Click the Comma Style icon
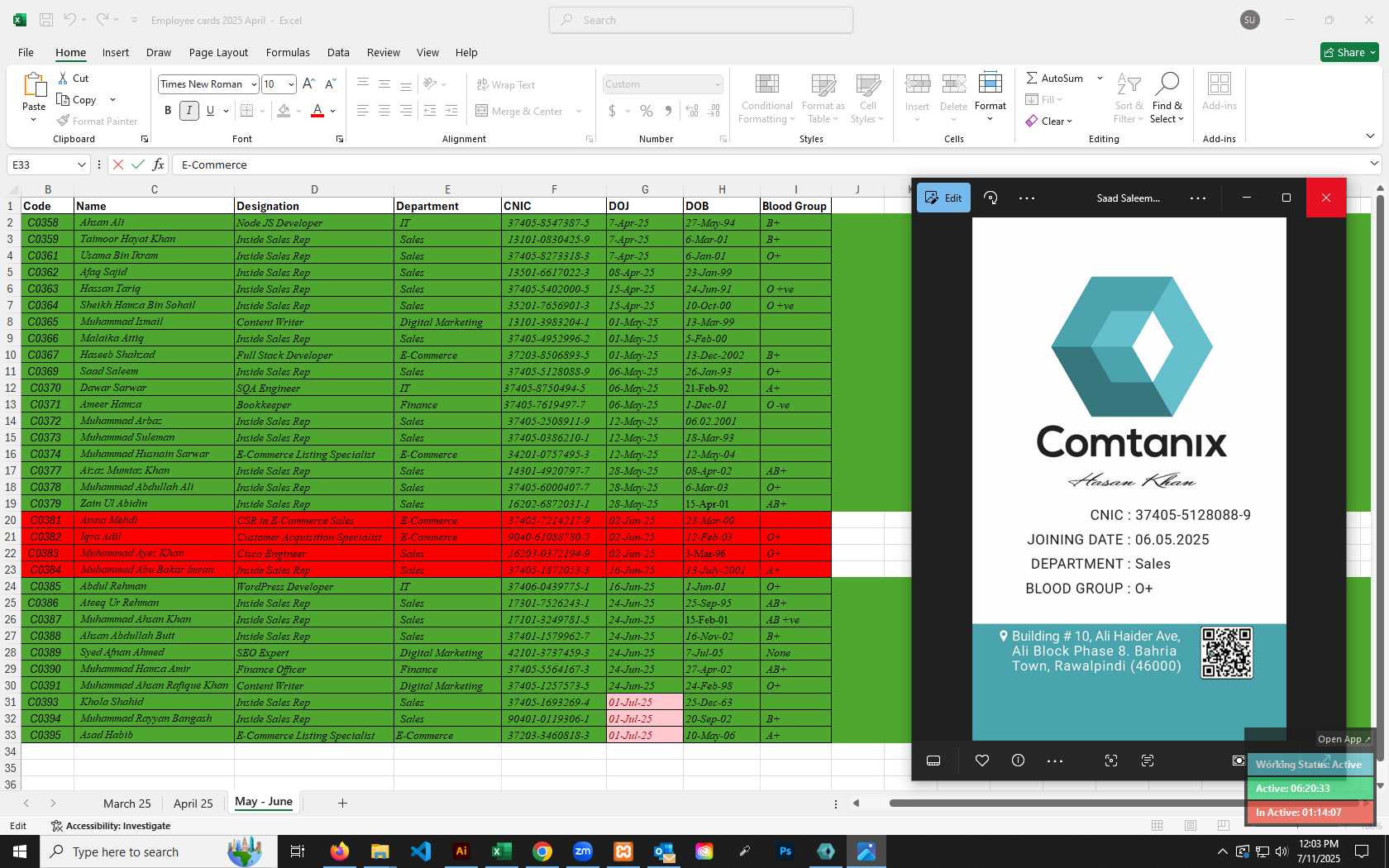 (668, 111)
